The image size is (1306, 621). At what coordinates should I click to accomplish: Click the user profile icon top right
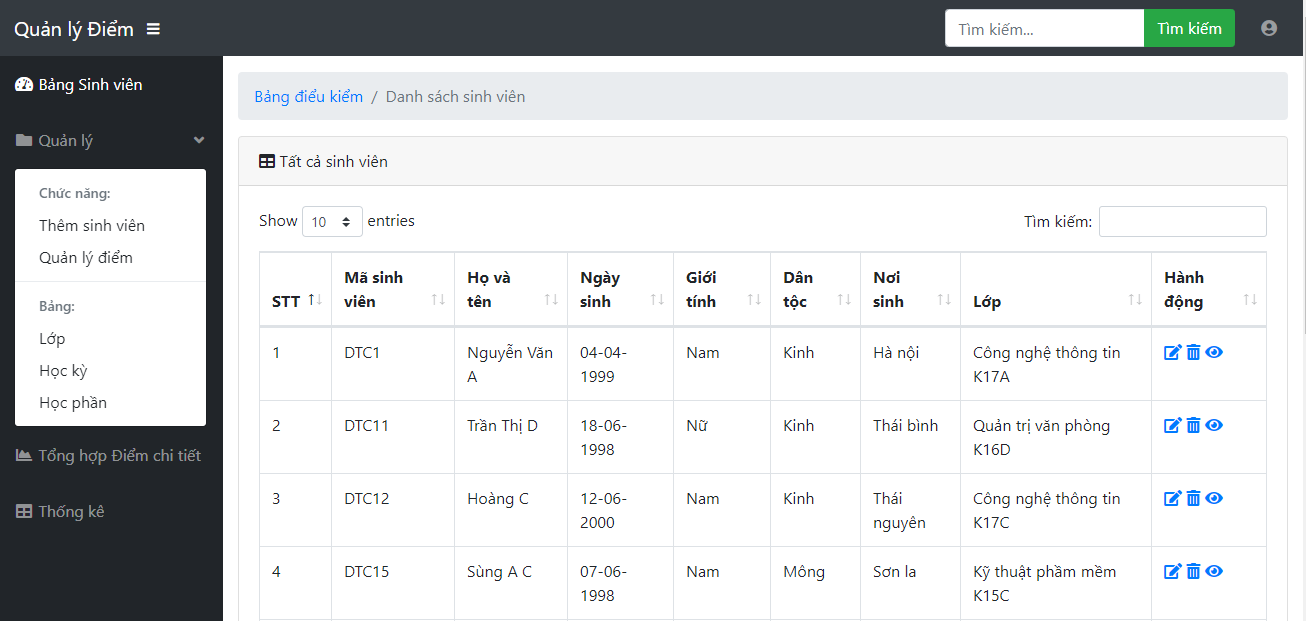pos(1269,28)
